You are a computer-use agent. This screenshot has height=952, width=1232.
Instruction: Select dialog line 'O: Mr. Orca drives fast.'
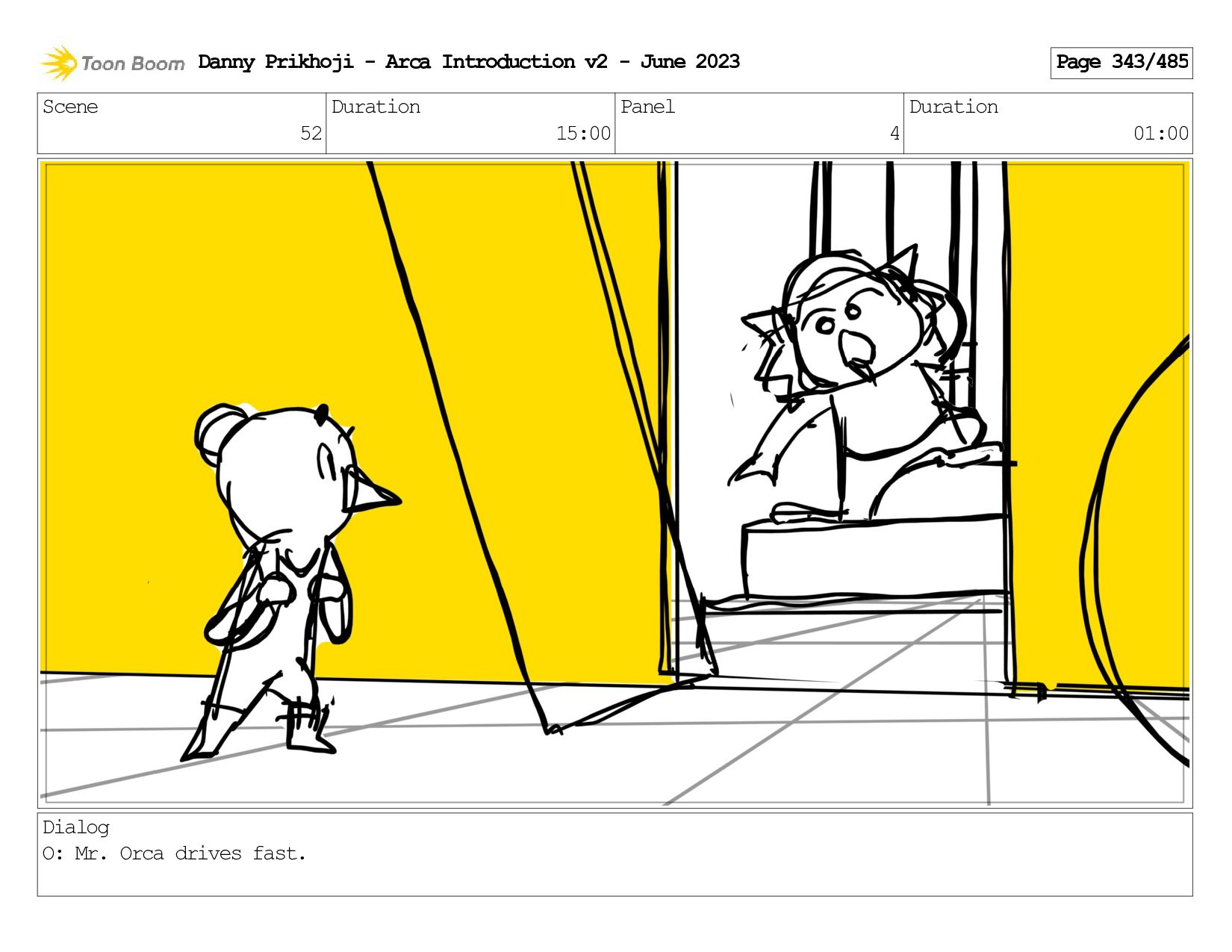coord(175,853)
